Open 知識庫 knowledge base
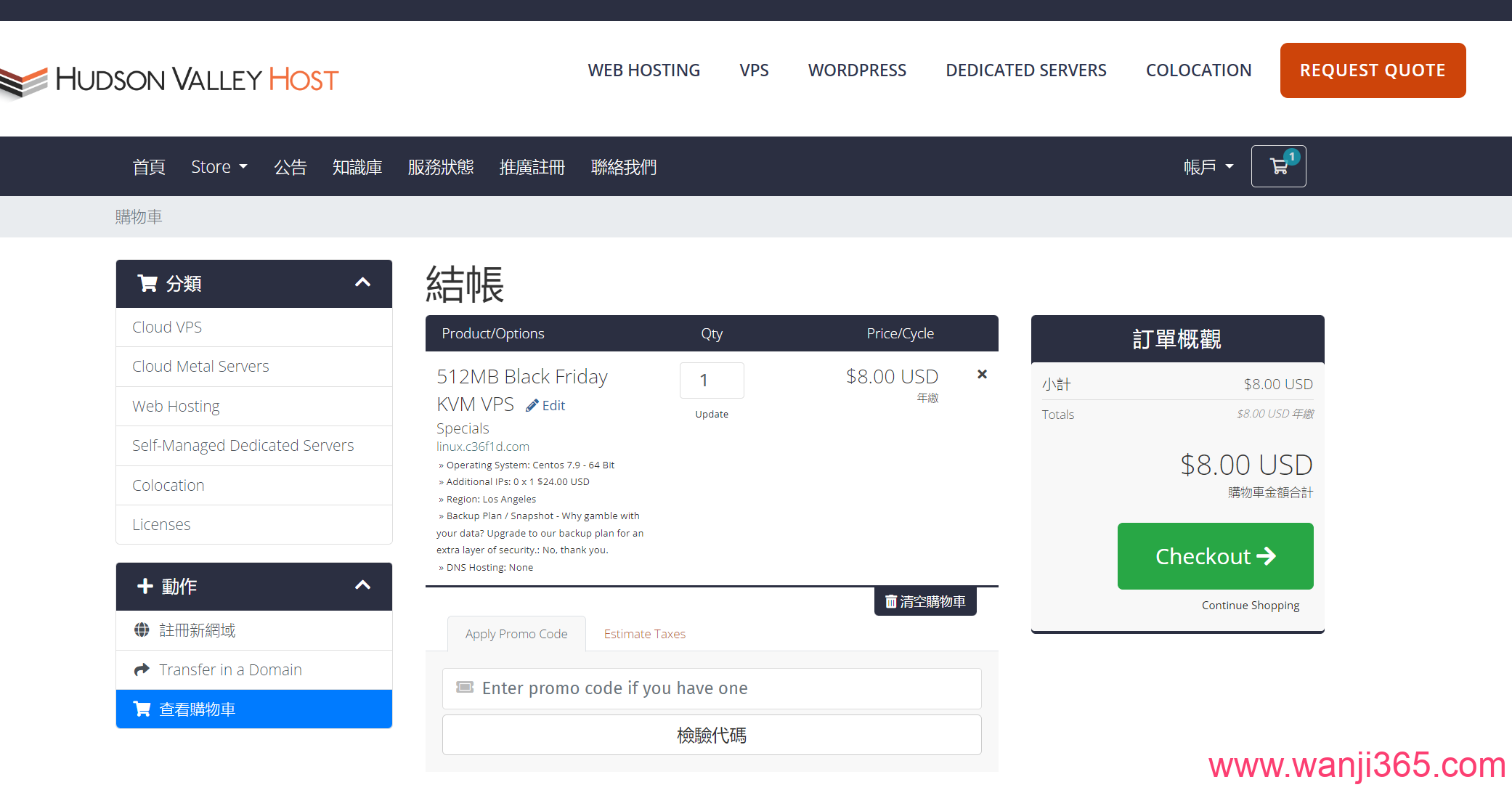This screenshot has height=790, width=1512. coord(357,167)
